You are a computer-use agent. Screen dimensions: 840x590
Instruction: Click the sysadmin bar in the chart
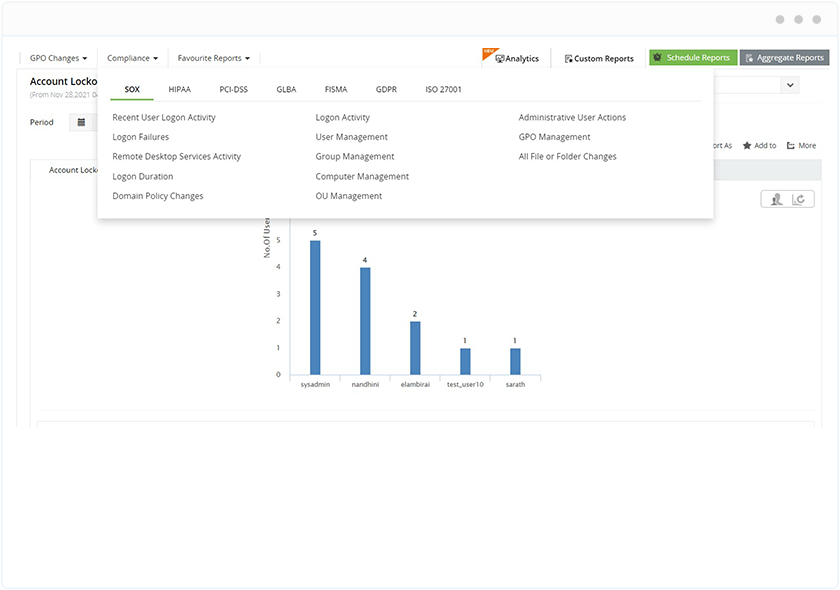tap(315, 308)
